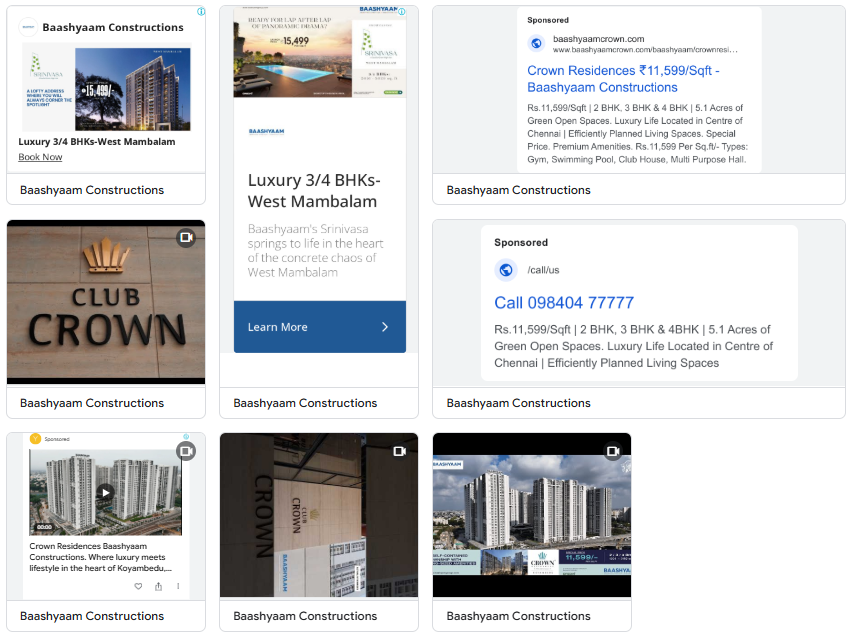Image resolution: width=850 pixels, height=636 pixels.
Task: Click the Crown Residences post caption text
Action: 100,557
